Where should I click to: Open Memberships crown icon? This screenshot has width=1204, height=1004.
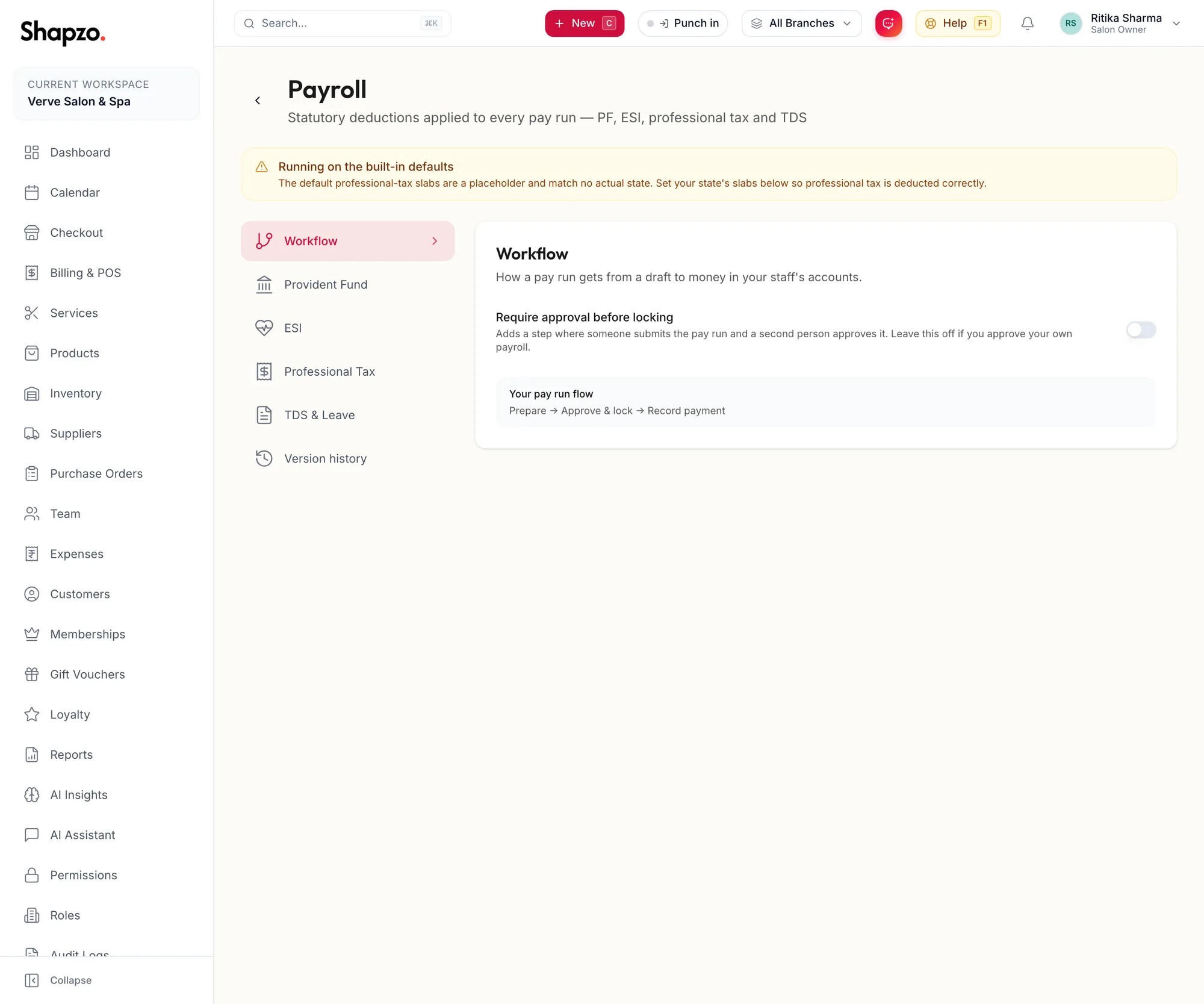[32, 634]
